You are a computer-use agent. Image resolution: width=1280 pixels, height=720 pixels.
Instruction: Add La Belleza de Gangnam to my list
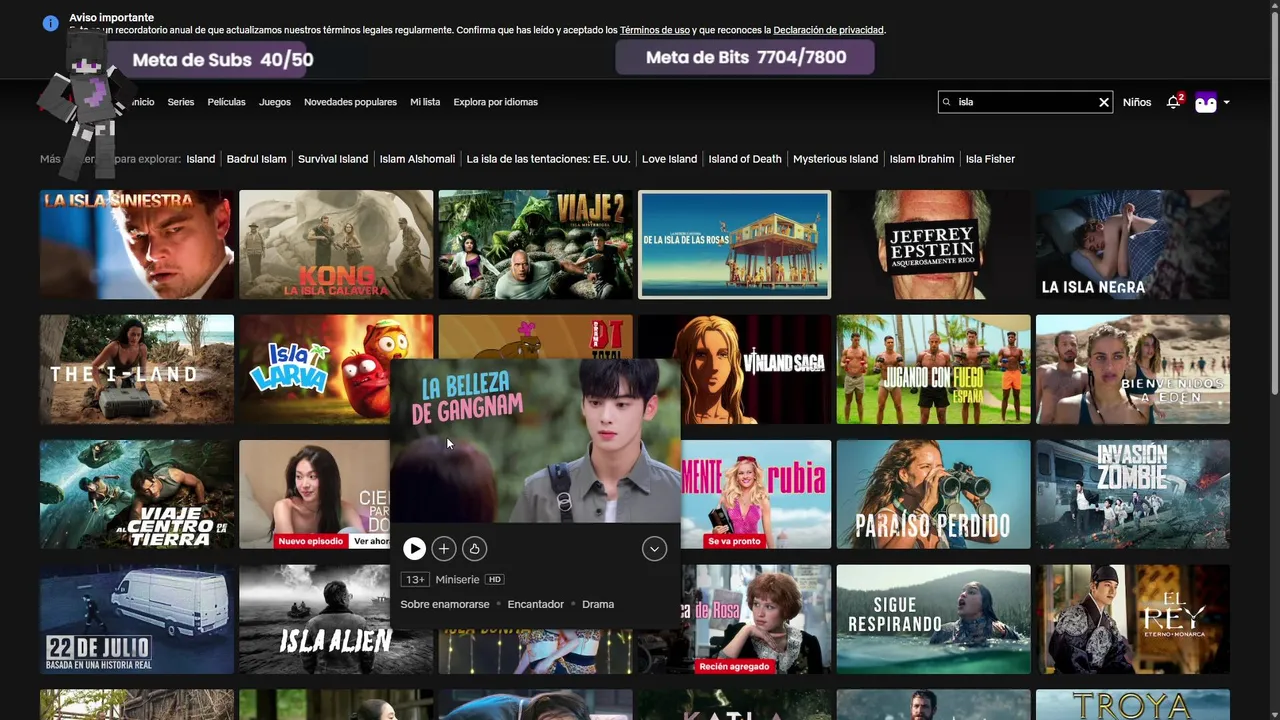pyautogui.click(x=444, y=548)
